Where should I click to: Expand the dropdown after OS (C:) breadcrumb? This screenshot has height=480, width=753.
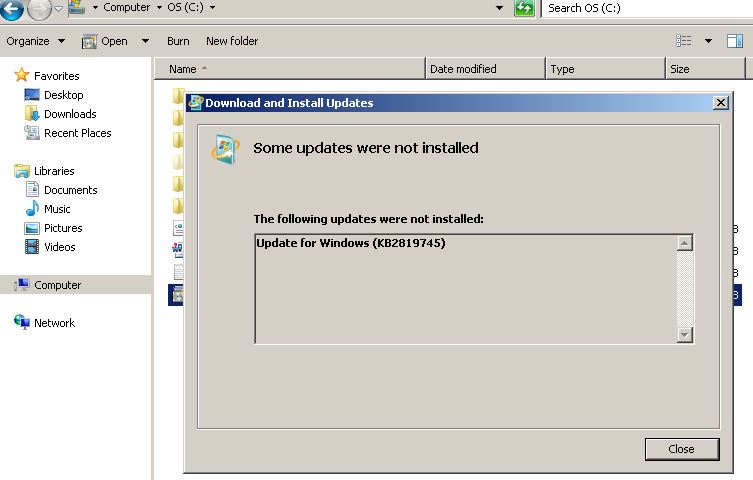click(212, 8)
